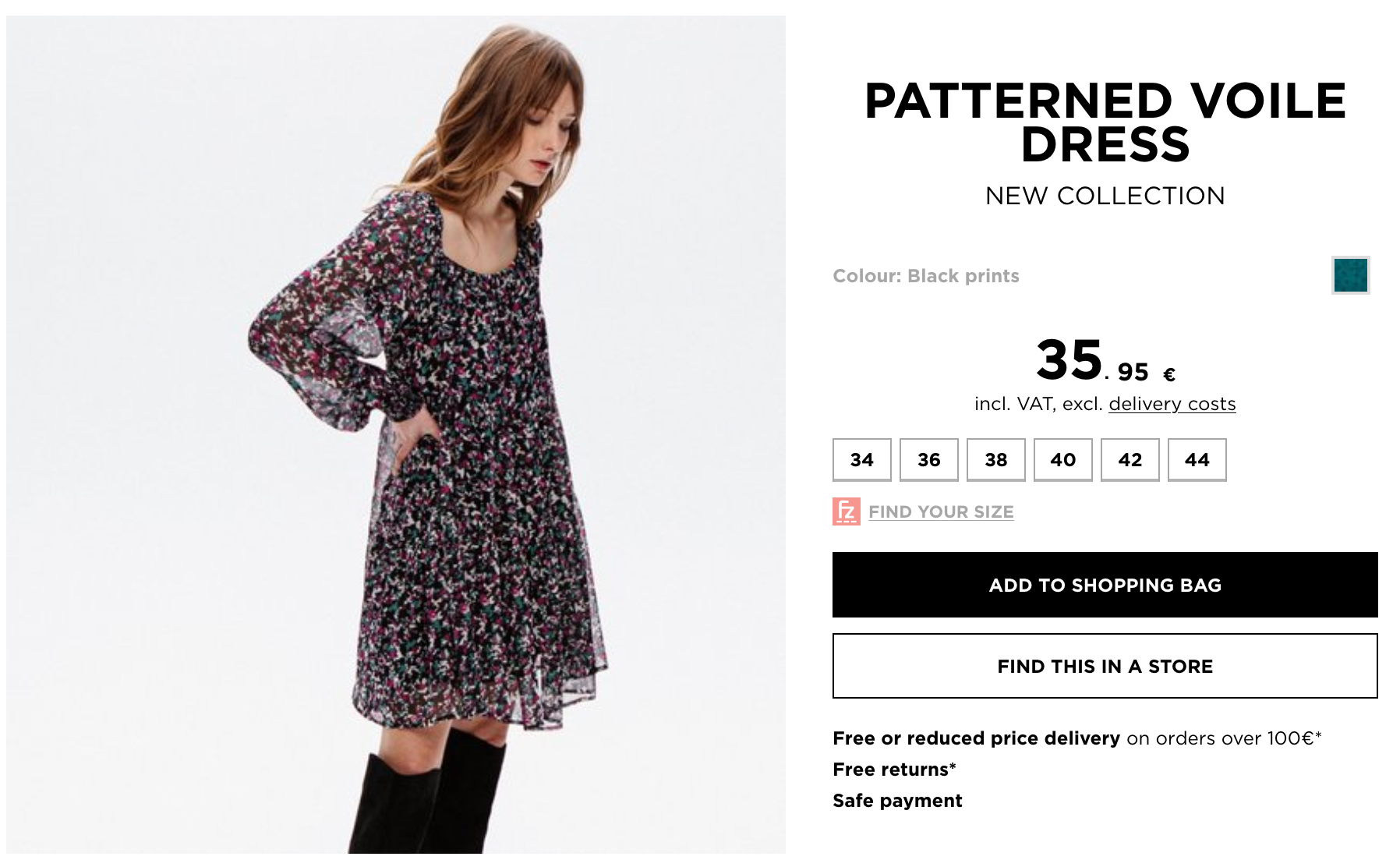Click the Patterned Voile Dress title

1105,122
